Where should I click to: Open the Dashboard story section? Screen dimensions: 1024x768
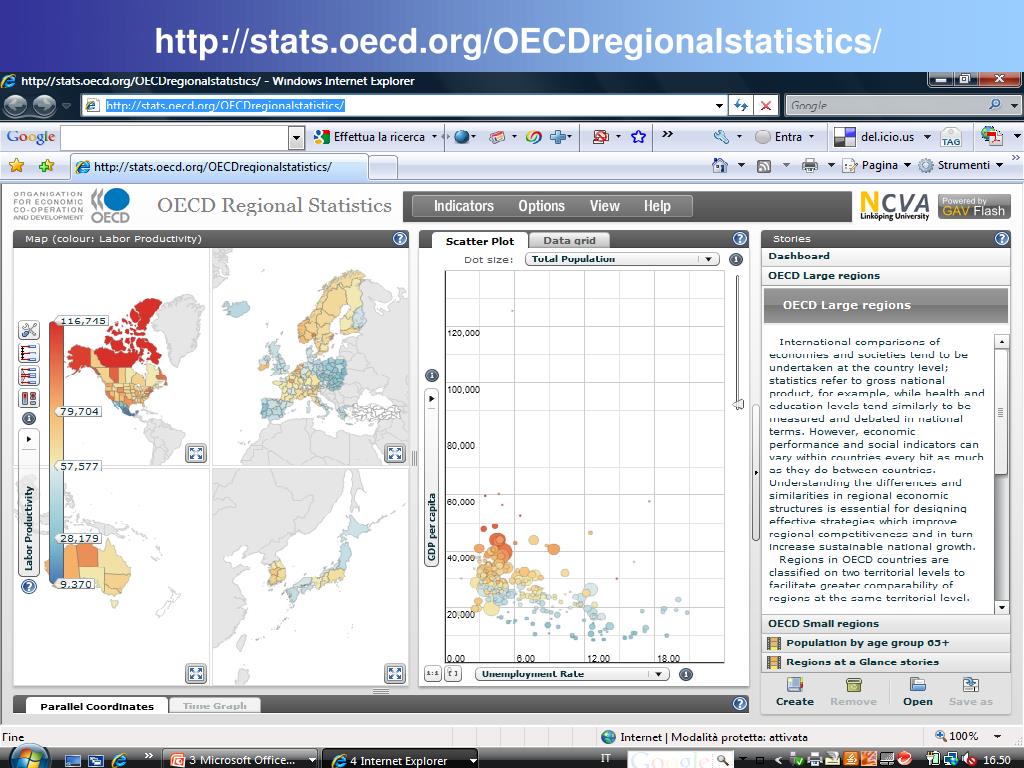tap(886, 256)
